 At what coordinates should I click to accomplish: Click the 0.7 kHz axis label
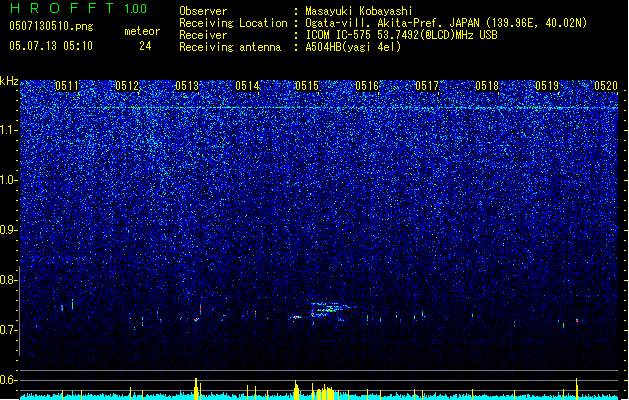click(x=8, y=330)
